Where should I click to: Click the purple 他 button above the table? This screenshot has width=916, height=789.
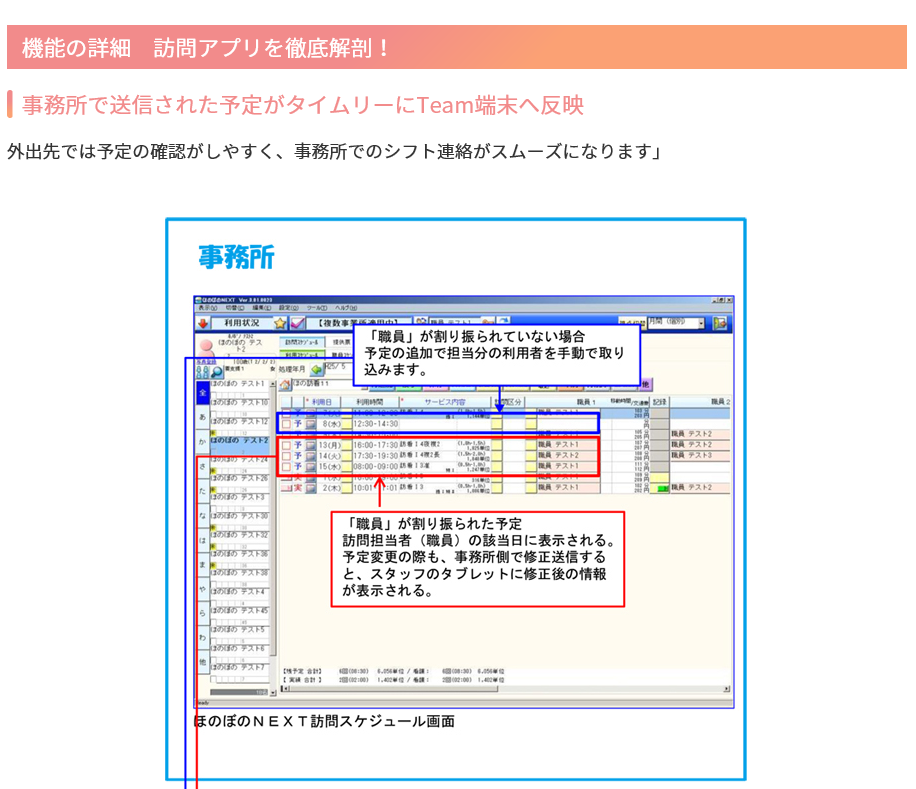646,384
